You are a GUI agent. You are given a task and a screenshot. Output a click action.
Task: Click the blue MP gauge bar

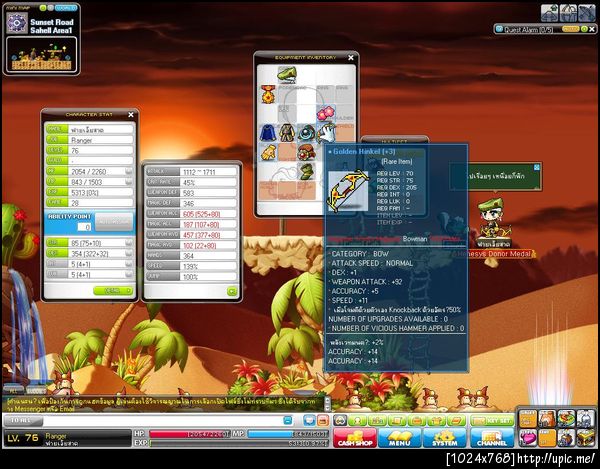[x=288, y=434]
